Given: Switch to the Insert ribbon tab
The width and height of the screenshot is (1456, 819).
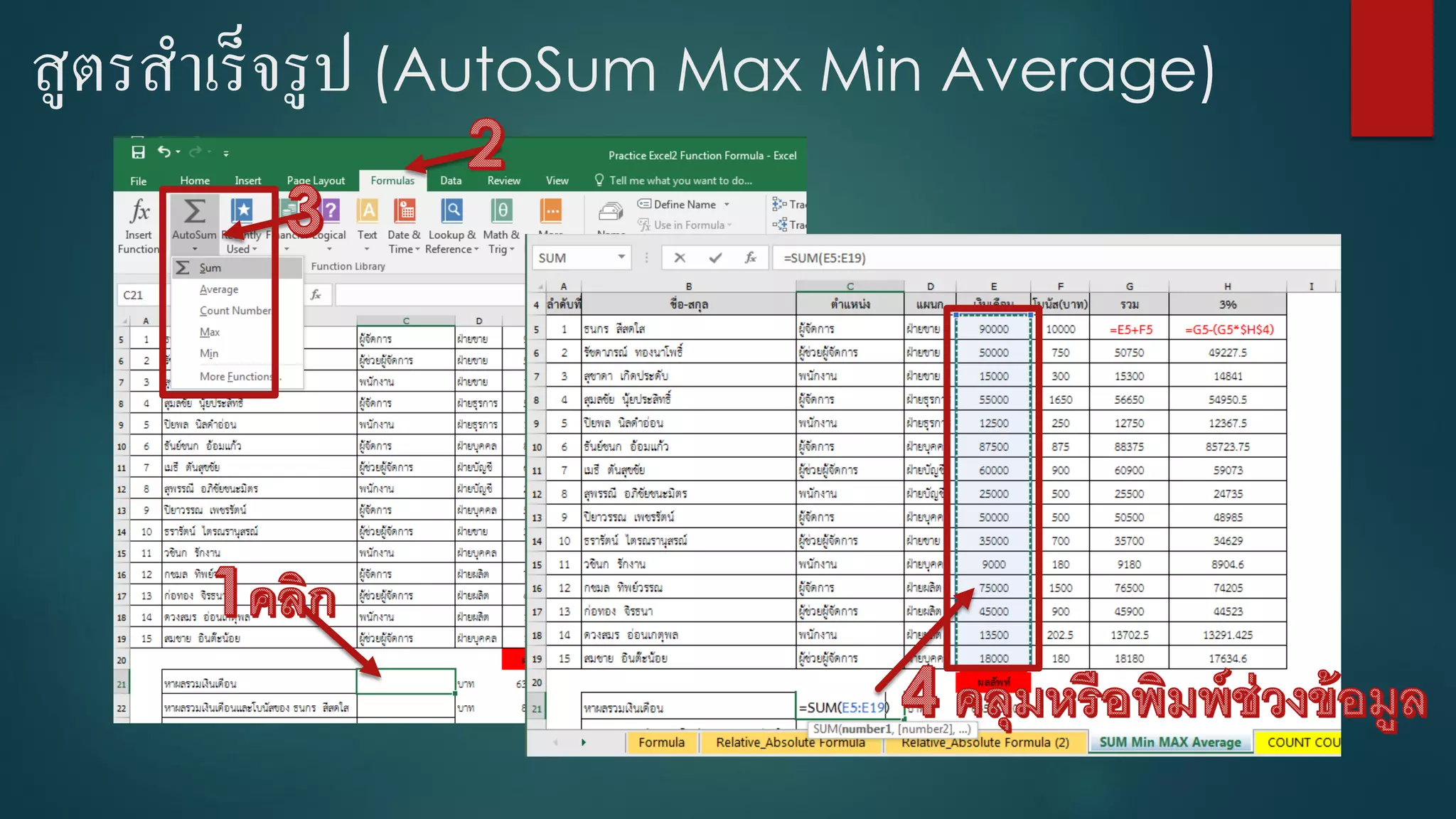Looking at the screenshot, I should click(248, 181).
